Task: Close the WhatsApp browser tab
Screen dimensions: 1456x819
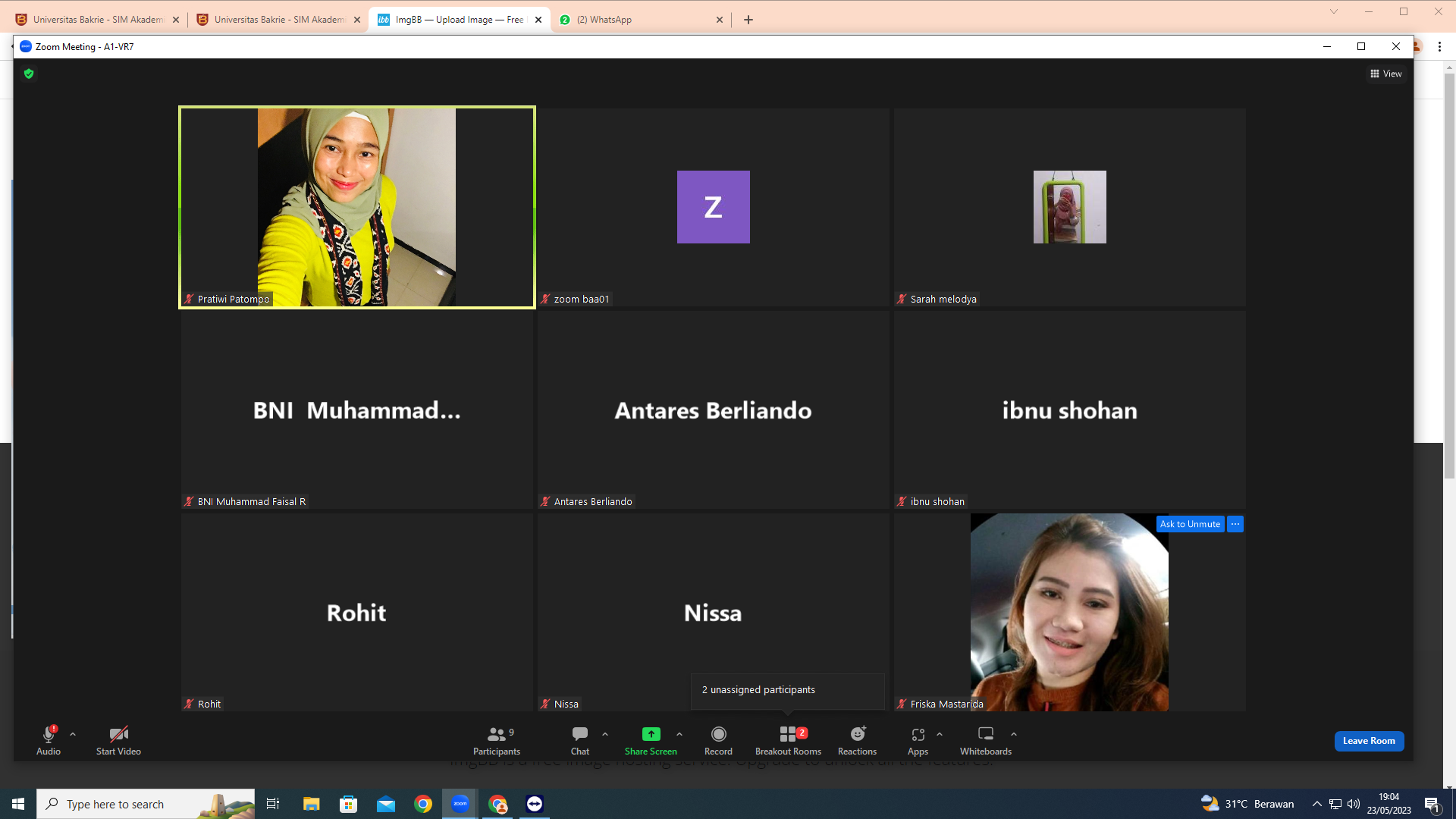Action: point(720,20)
